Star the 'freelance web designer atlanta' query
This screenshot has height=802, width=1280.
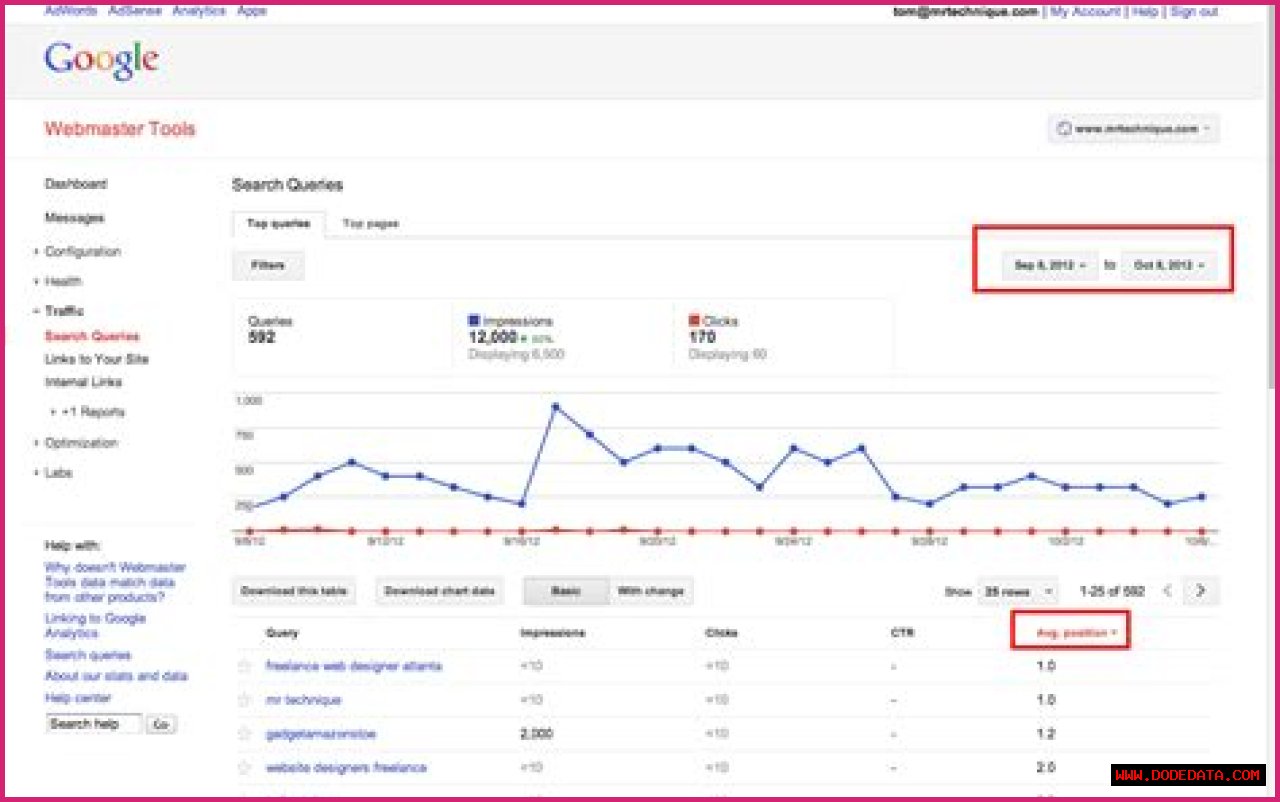[244, 666]
